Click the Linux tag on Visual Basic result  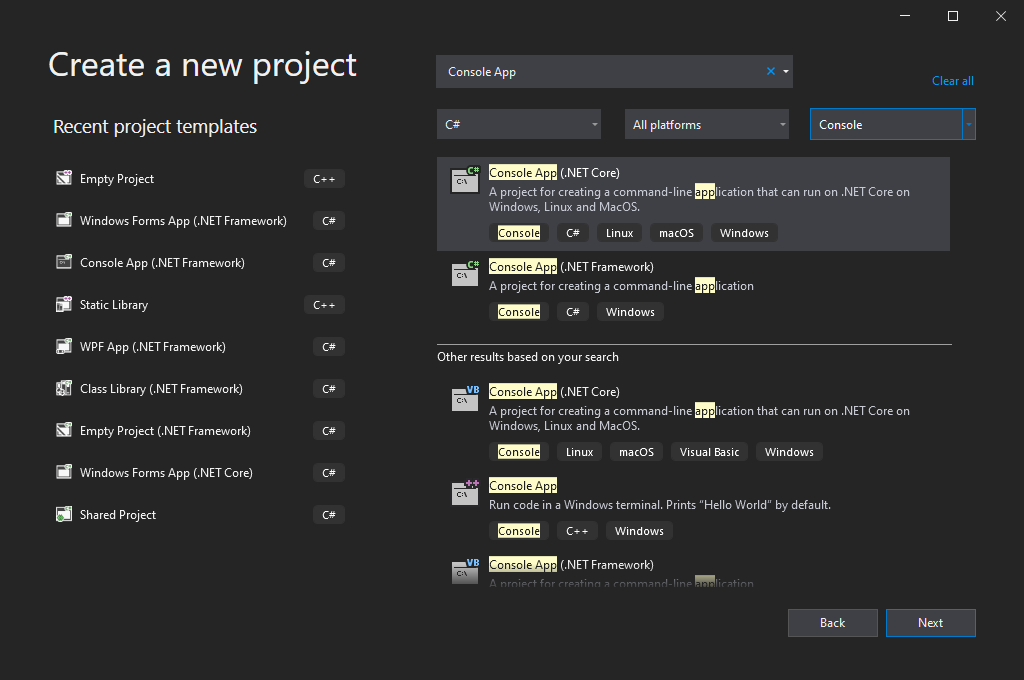click(x=579, y=452)
